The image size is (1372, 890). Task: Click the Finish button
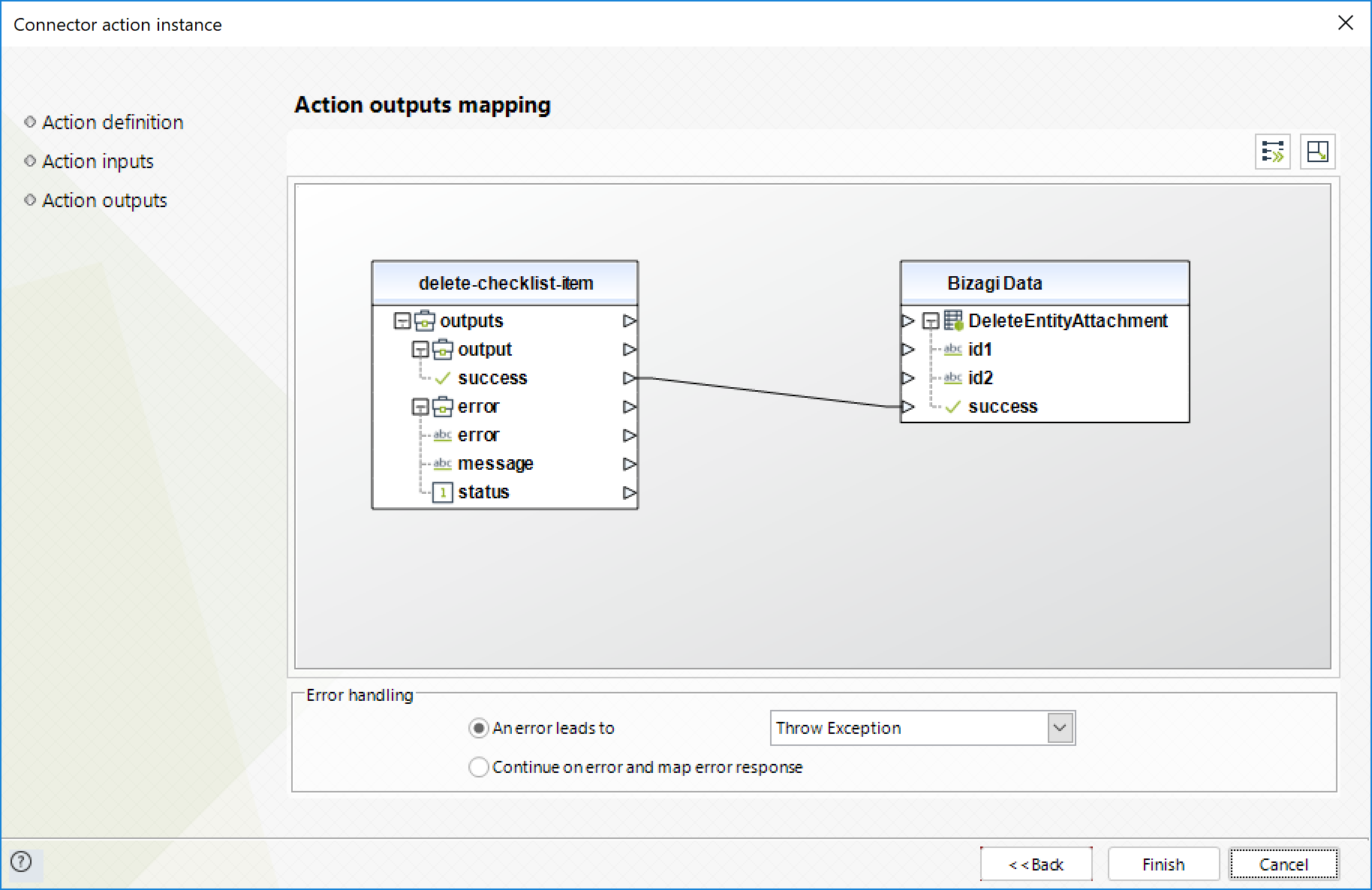pos(1163,864)
